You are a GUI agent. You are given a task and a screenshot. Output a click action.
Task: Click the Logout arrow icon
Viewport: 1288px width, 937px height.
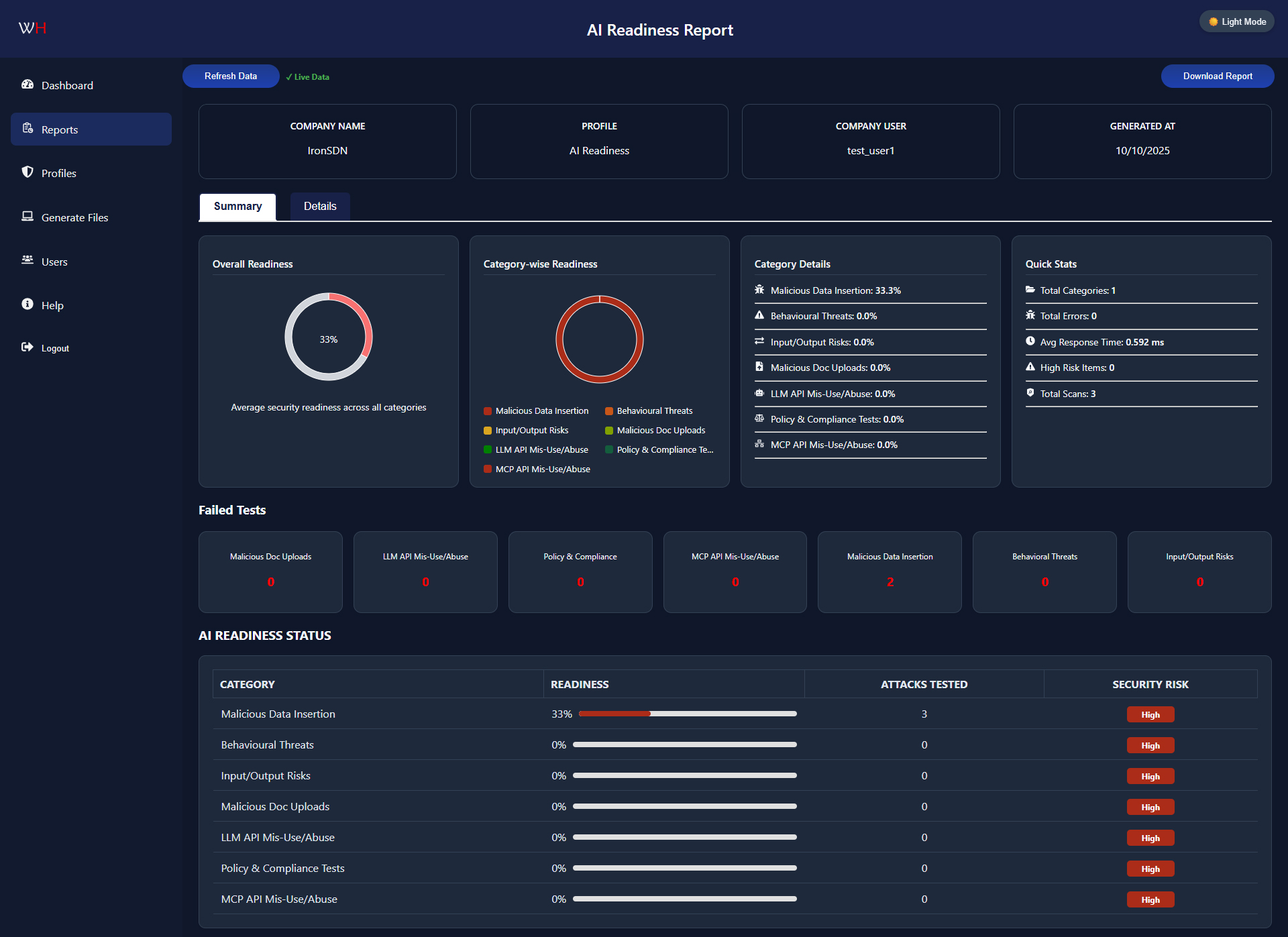(28, 347)
